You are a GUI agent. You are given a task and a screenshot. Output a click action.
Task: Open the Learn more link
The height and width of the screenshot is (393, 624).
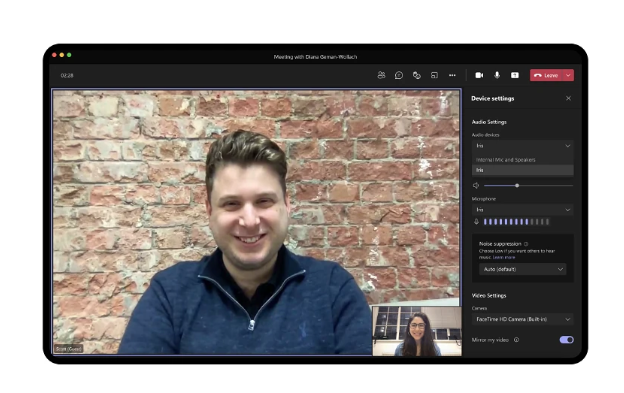pos(504,257)
